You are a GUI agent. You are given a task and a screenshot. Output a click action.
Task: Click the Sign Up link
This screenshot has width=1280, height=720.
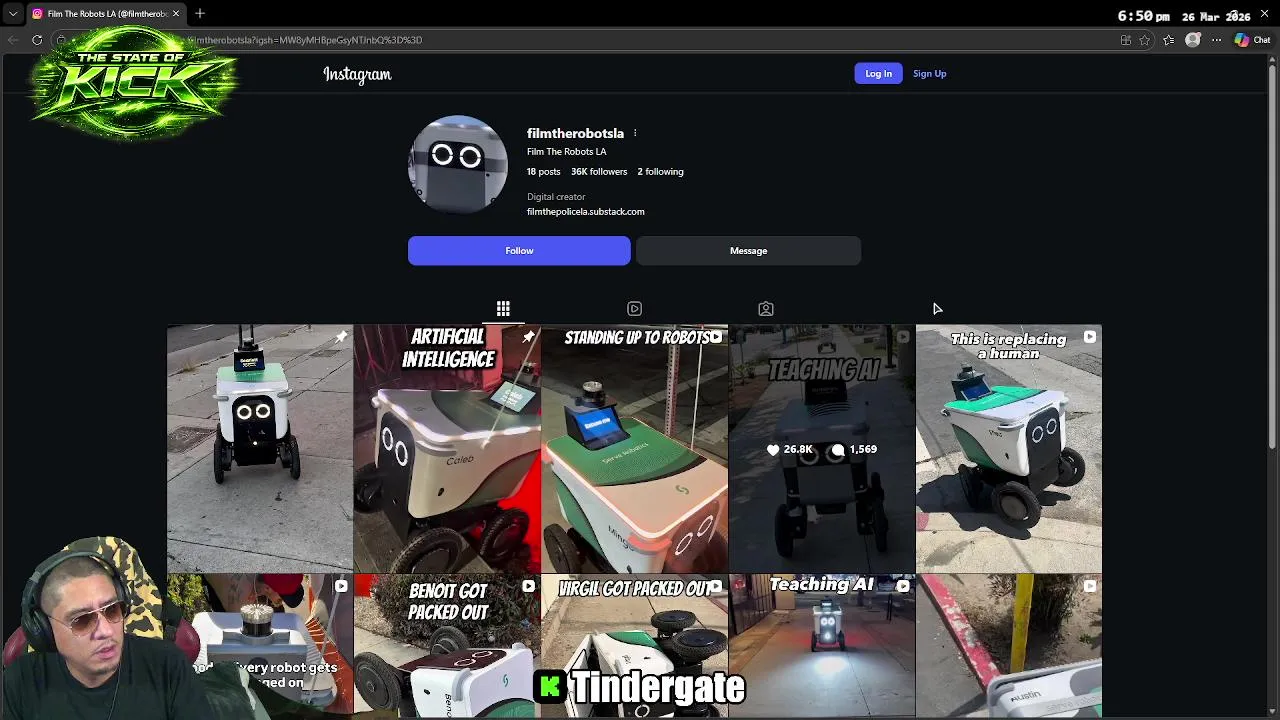(x=929, y=73)
